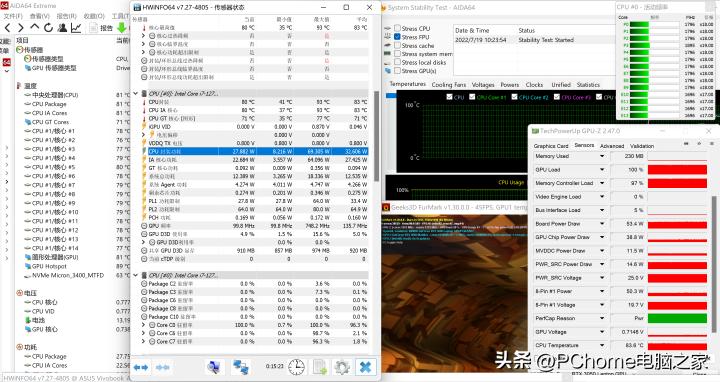Toggle CPU Core #1 graph checkbox
This screenshot has width=720, height=382.
(472, 97)
